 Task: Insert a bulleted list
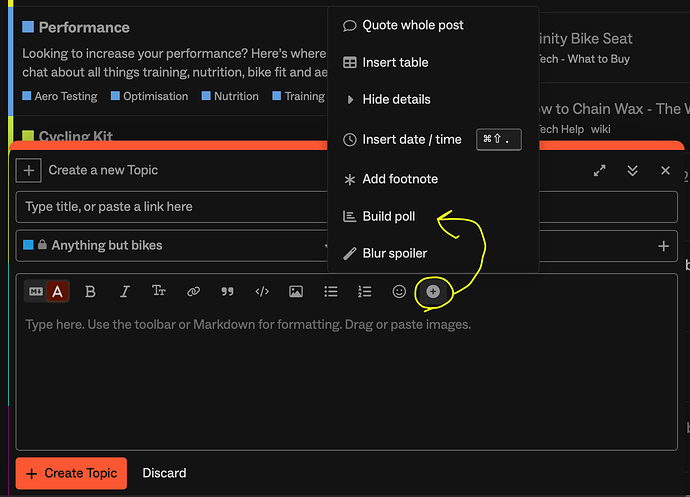(331, 291)
